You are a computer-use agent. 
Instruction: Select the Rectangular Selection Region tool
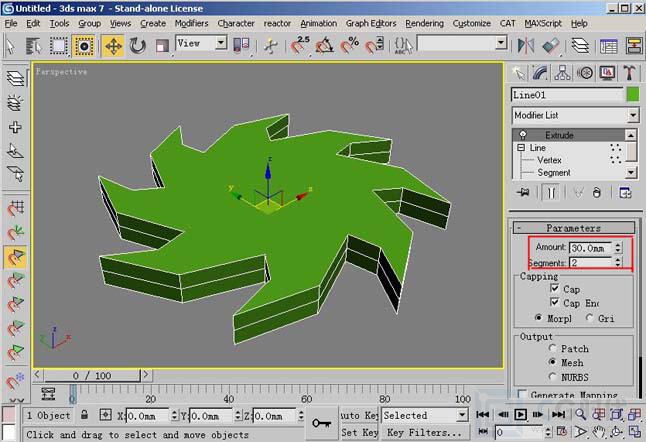(59, 46)
